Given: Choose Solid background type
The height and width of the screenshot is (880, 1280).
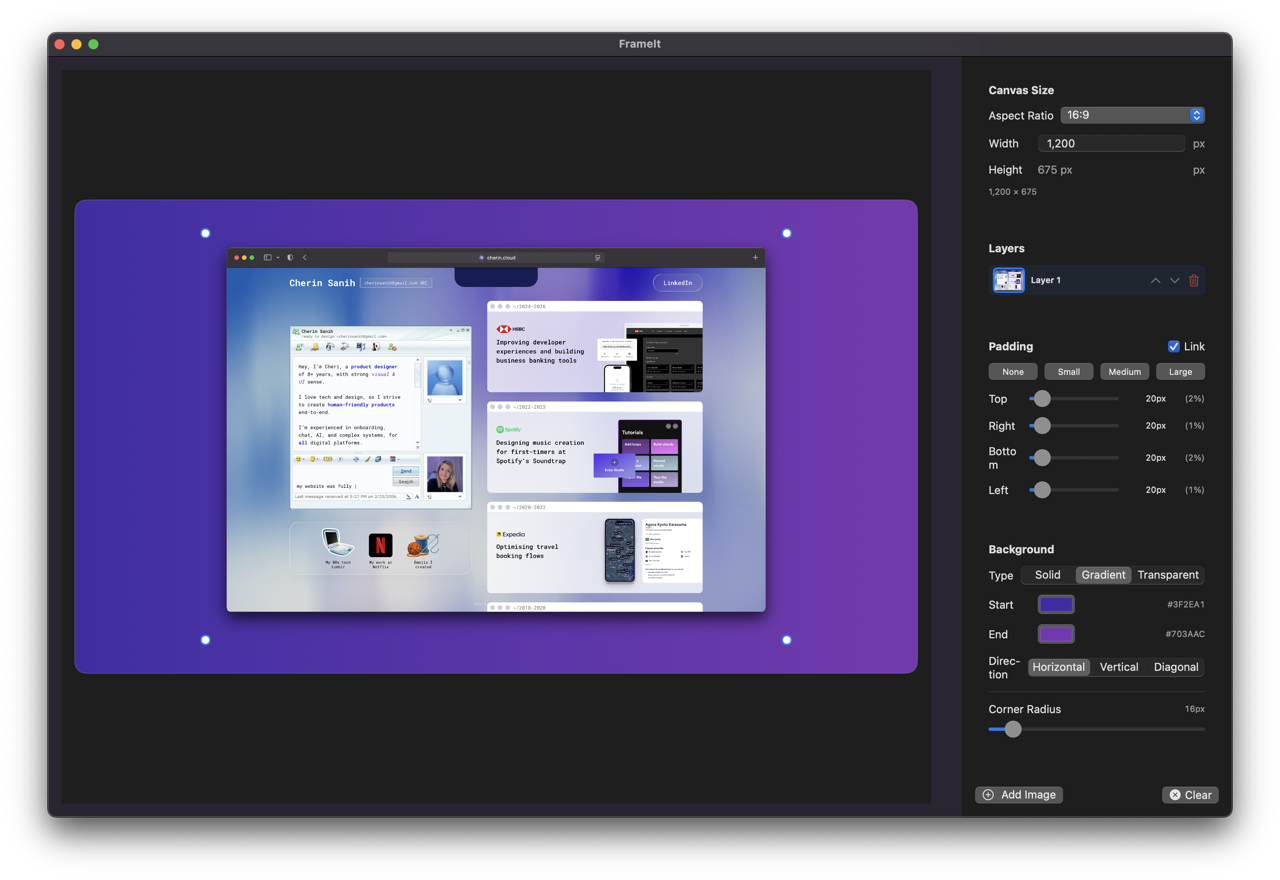Looking at the screenshot, I should point(1048,575).
